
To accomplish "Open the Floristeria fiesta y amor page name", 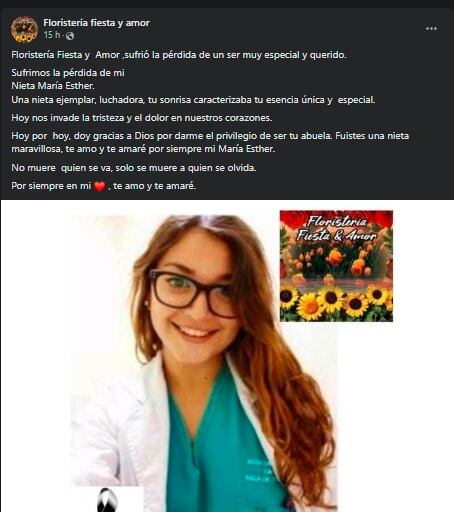I will point(96,23).
